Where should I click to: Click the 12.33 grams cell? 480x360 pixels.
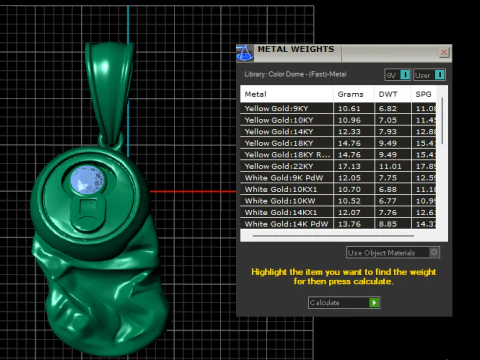tap(354, 132)
